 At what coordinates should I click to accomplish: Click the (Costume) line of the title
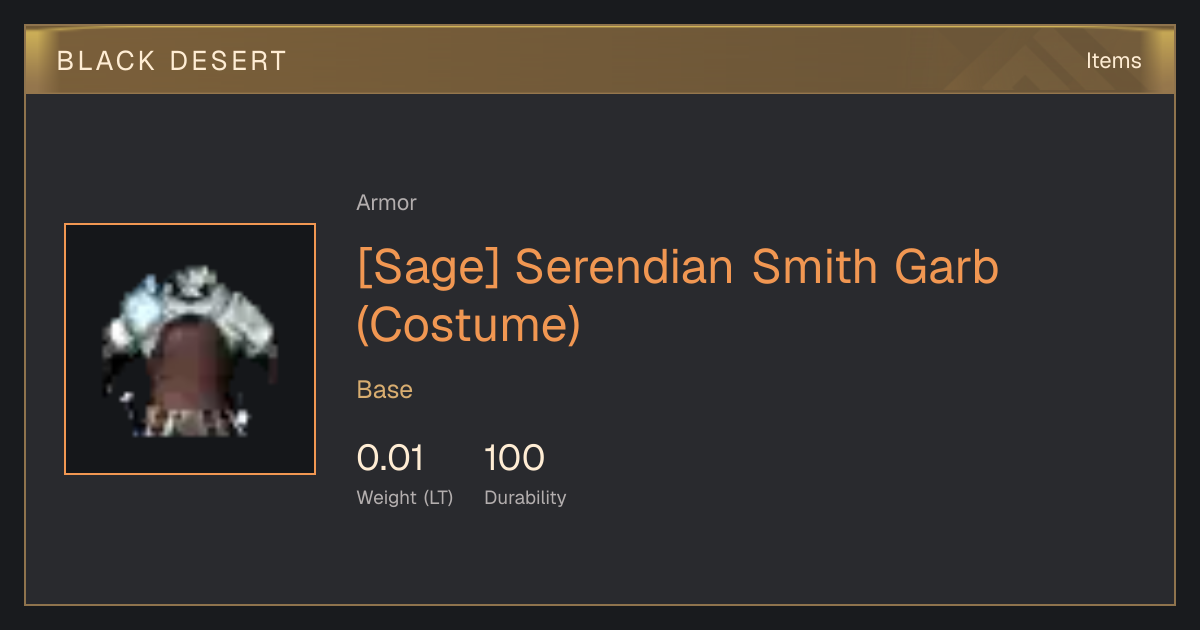pos(469,325)
